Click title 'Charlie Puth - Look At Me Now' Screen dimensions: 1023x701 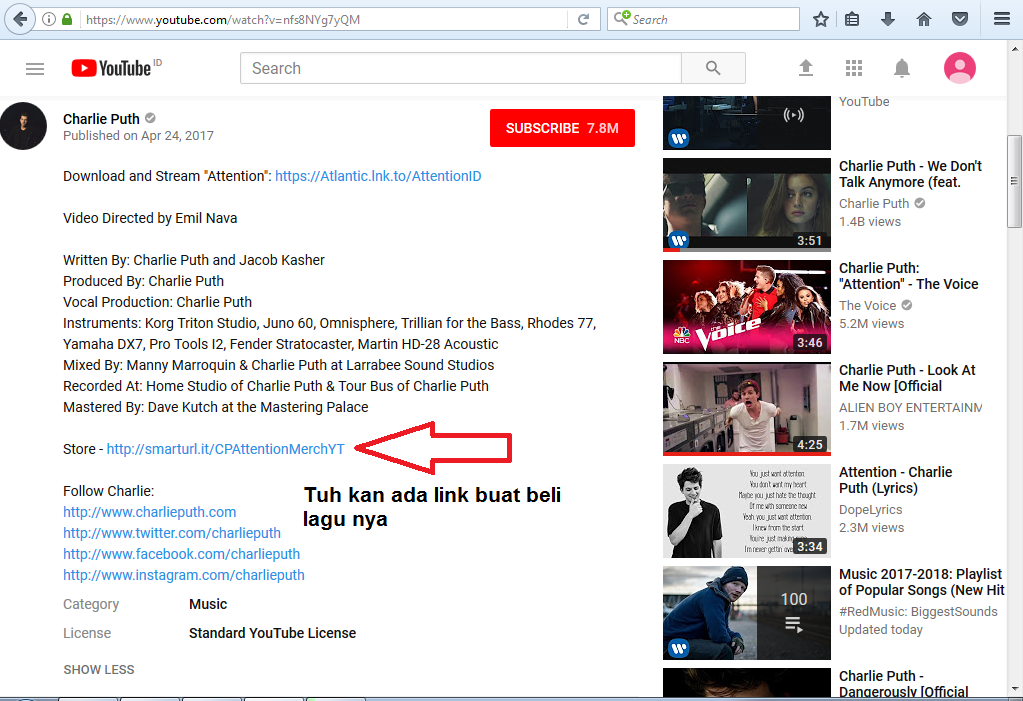pos(907,378)
